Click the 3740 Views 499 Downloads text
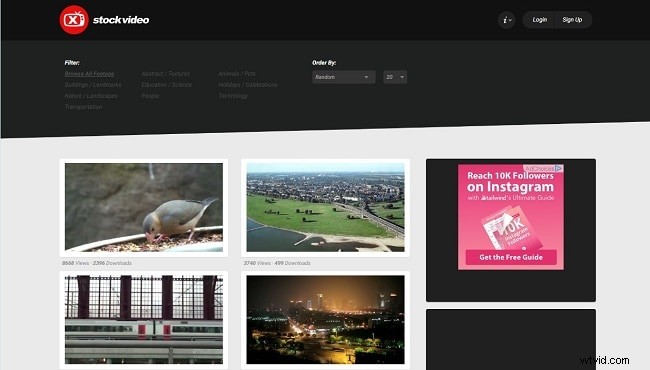This screenshot has height=370, width=650. (x=277, y=263)
